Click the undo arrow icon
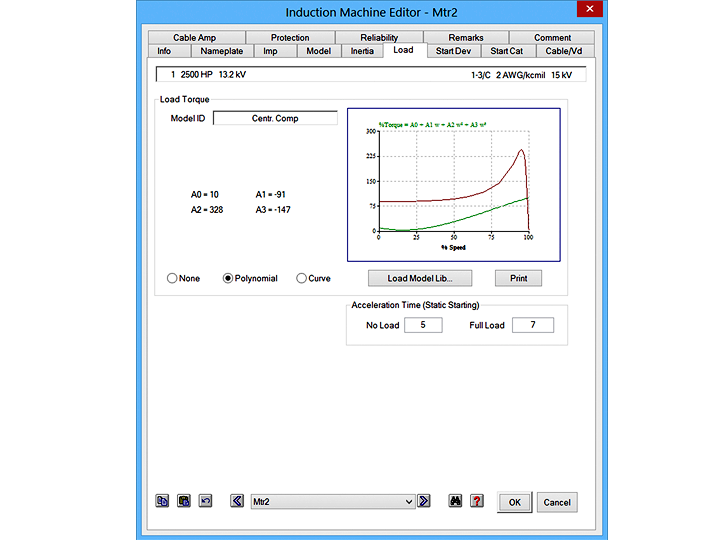The height and width of the screenshot is (540, 720). pos(206,501)
